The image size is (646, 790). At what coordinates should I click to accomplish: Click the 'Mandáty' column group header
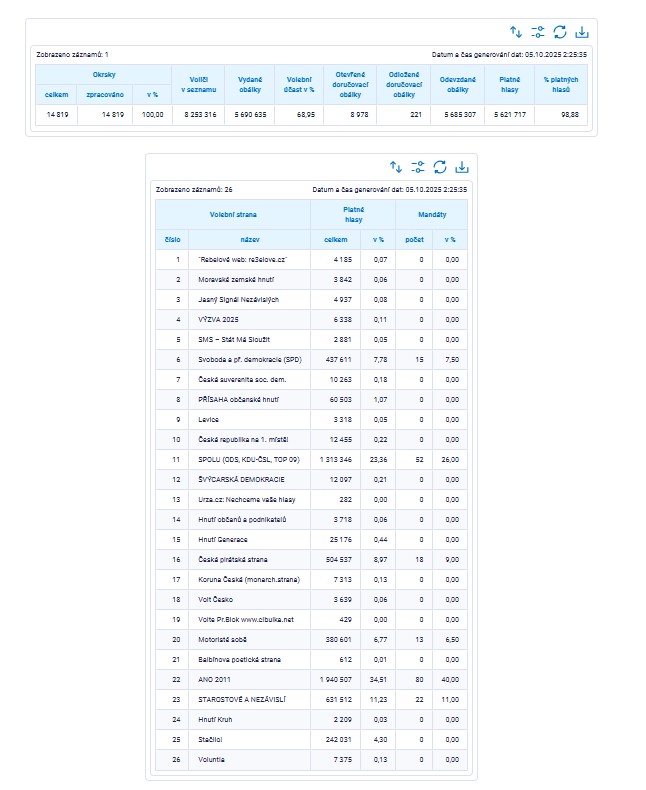(431, 214)
